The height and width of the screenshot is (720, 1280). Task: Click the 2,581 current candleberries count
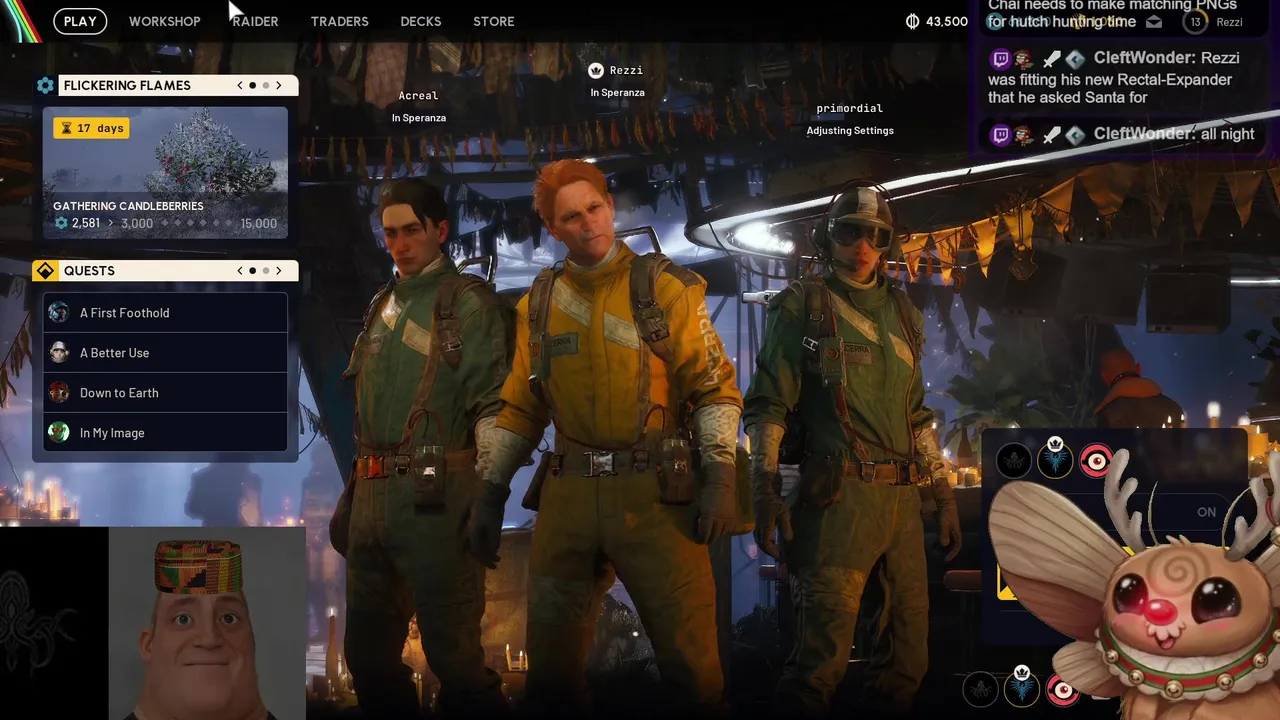[86, 223]
